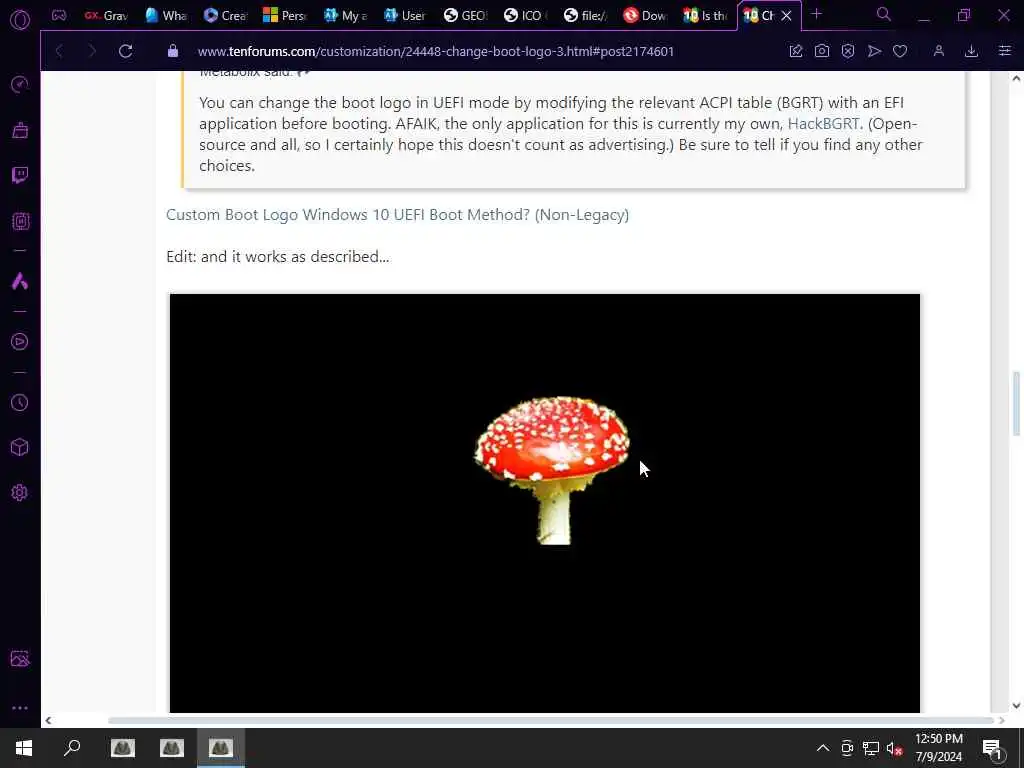The height and width of the screenshot is (768, 1024).
Task: Open the Player sidebar icon
Action: (x=20, y=342)
